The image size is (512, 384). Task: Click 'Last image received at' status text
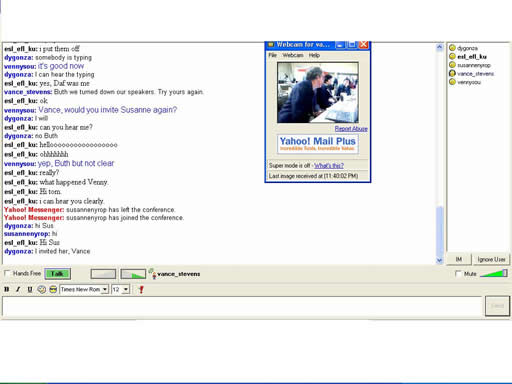point(313,176)
